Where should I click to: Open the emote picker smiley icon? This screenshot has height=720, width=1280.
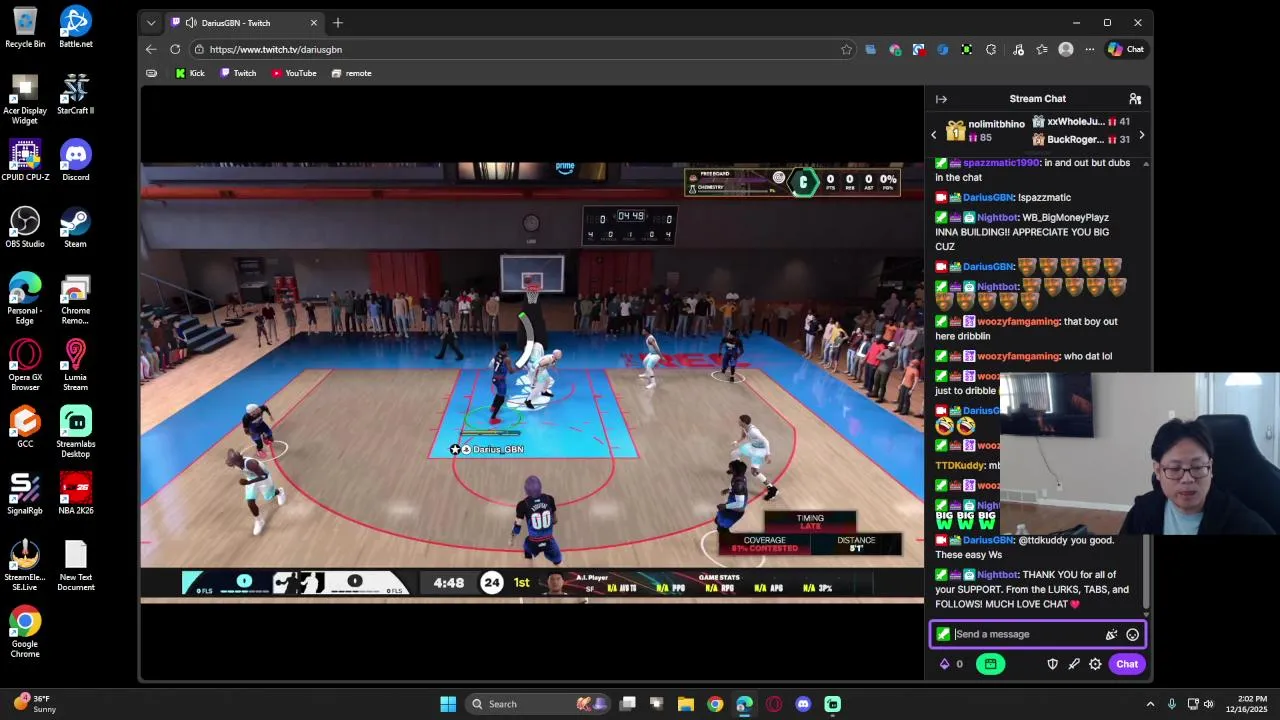click(x=1132, y=634)
